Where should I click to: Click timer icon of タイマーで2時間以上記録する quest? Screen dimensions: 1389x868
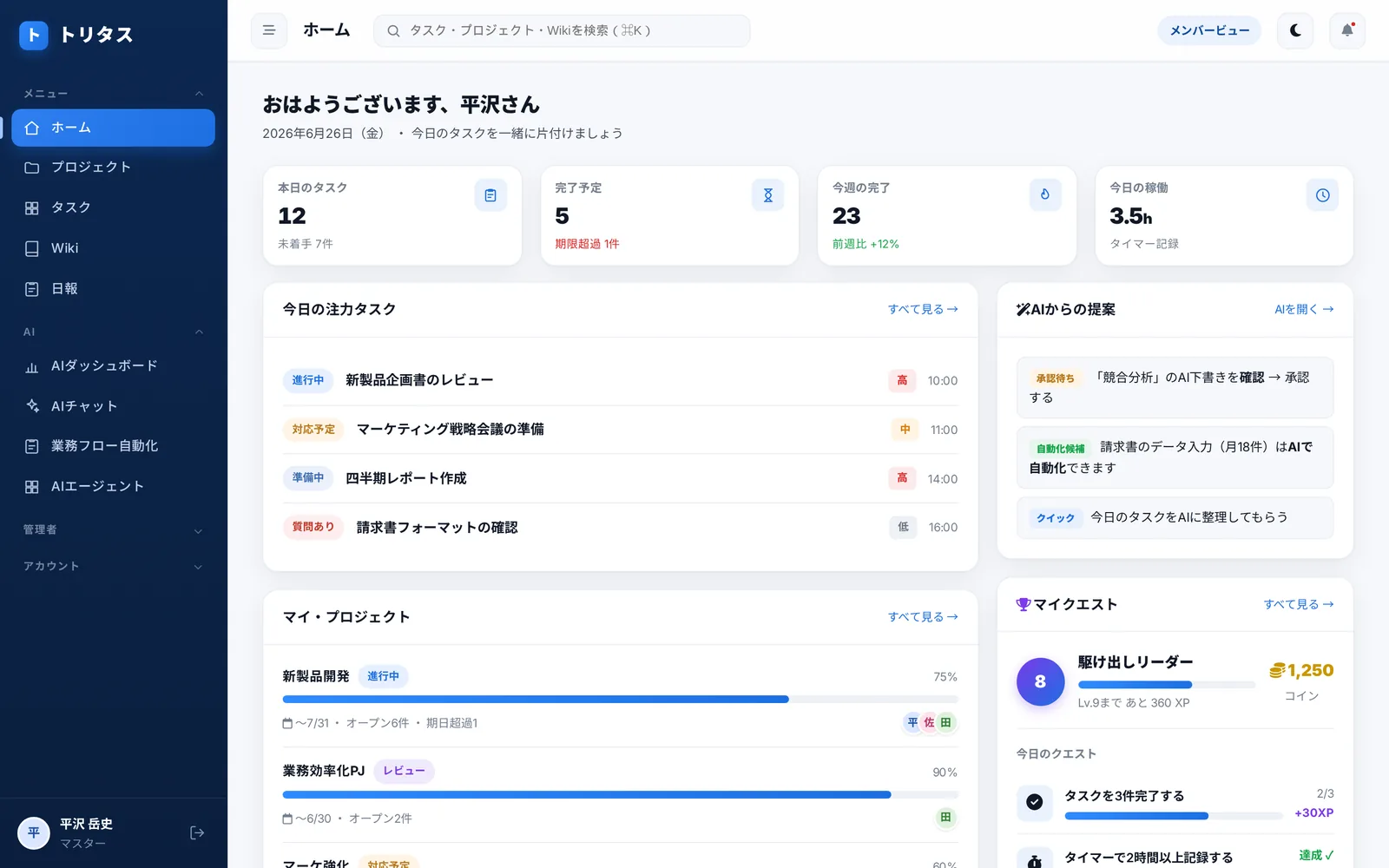click(x=1035, y=859)
